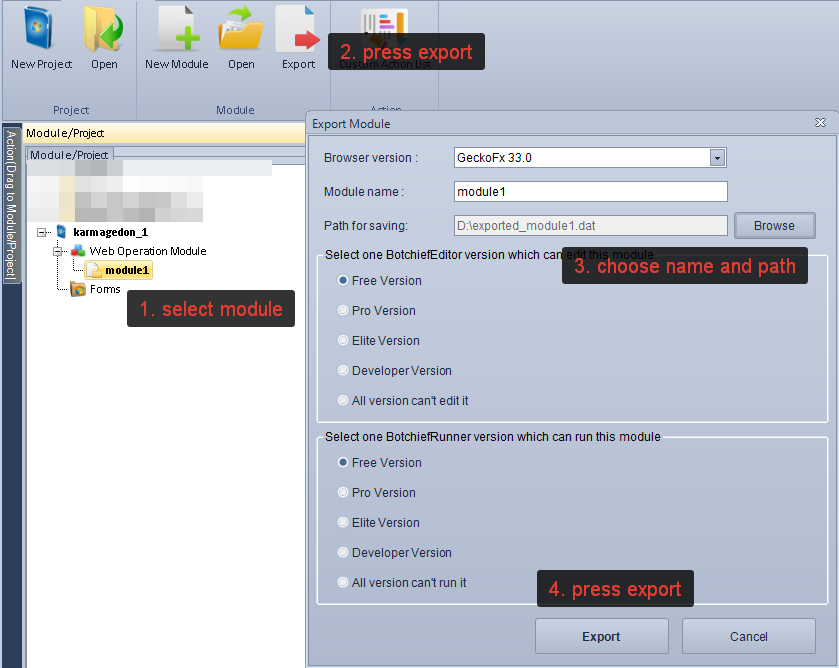Viewport: 839px width, 668px height.
Task: Collapse the Web Operation Module node
Action: pyautogui.click(x=59, y=251)
